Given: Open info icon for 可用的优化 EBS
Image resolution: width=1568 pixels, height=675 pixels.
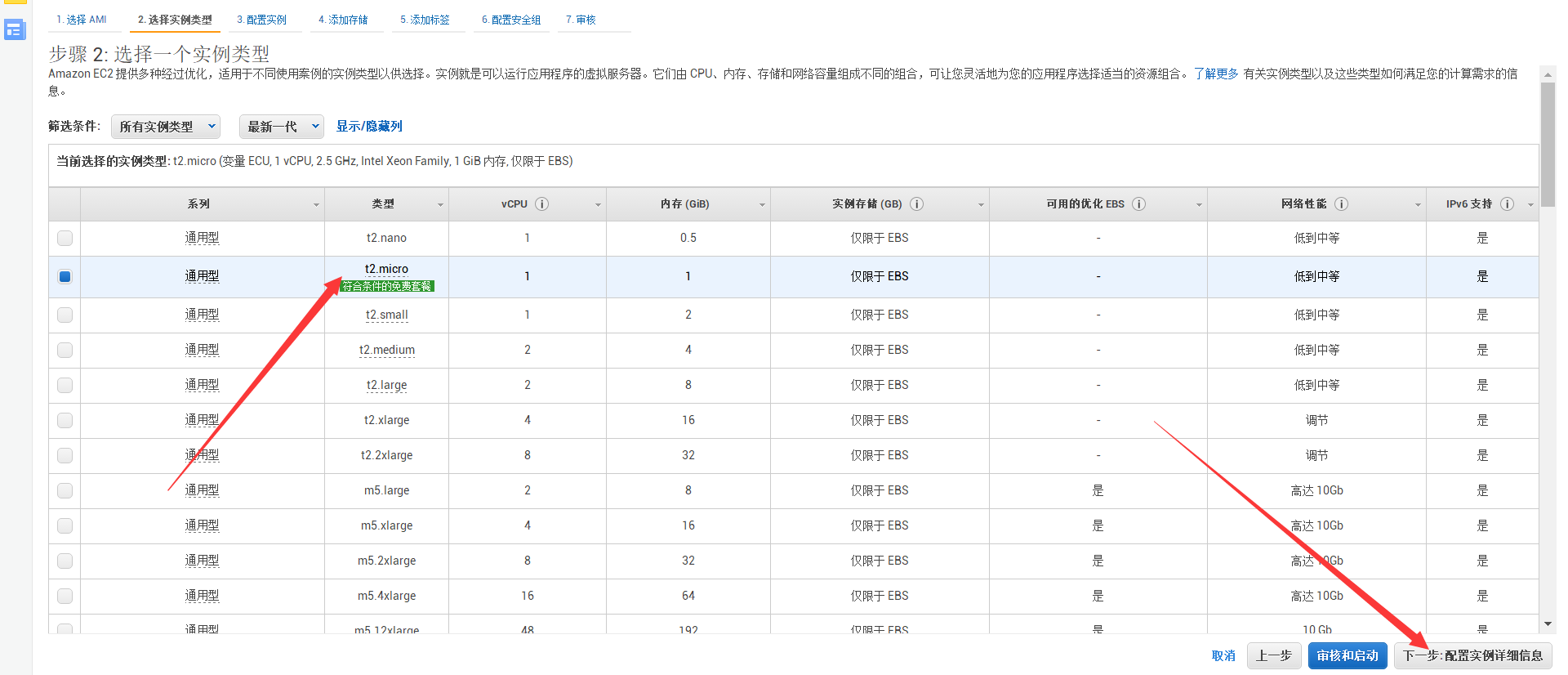Looking at the screenshot, I should coord(1138,204).
